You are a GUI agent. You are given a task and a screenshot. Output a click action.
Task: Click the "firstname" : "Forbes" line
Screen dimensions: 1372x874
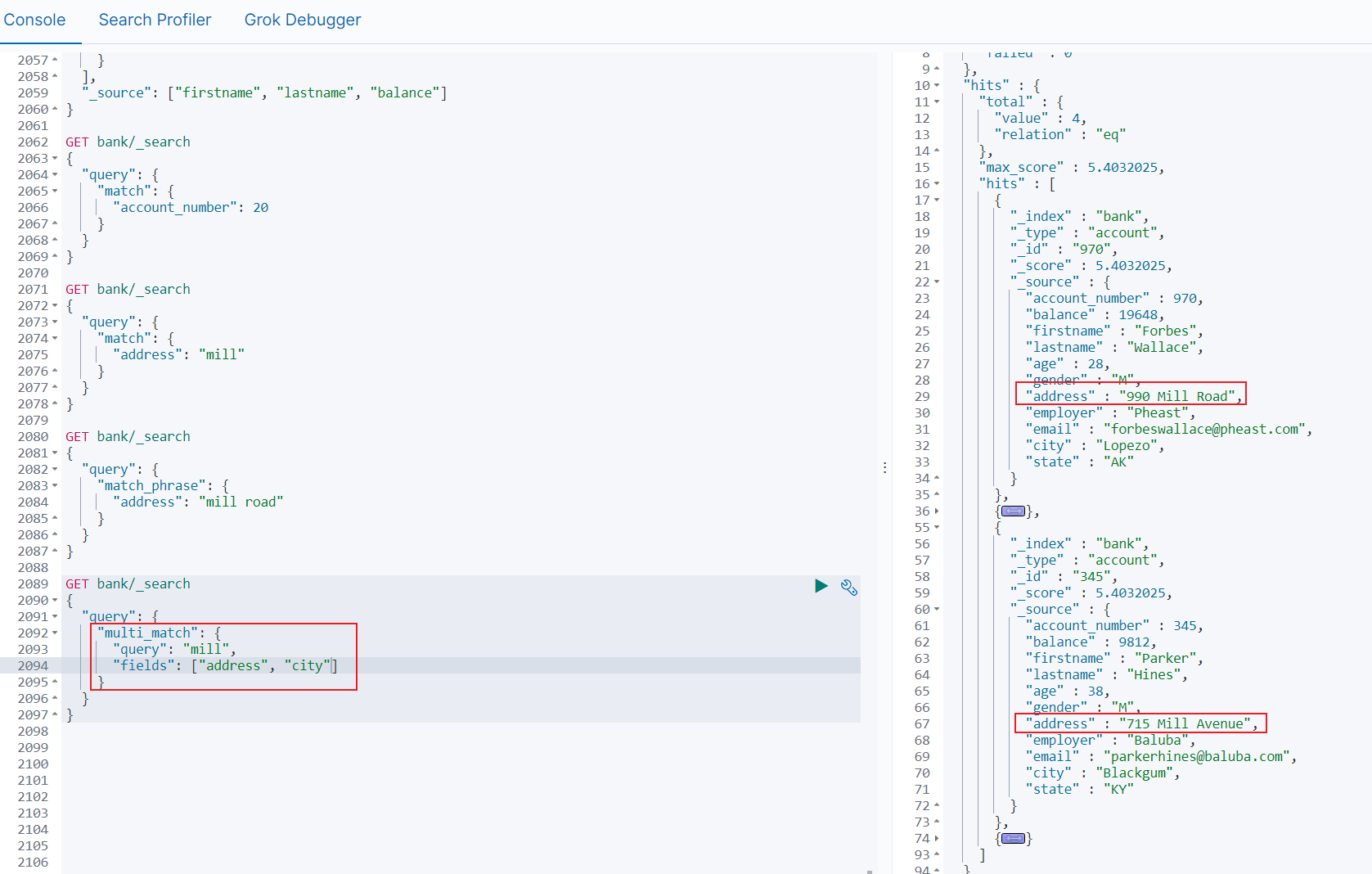[x=1114, y=331]
